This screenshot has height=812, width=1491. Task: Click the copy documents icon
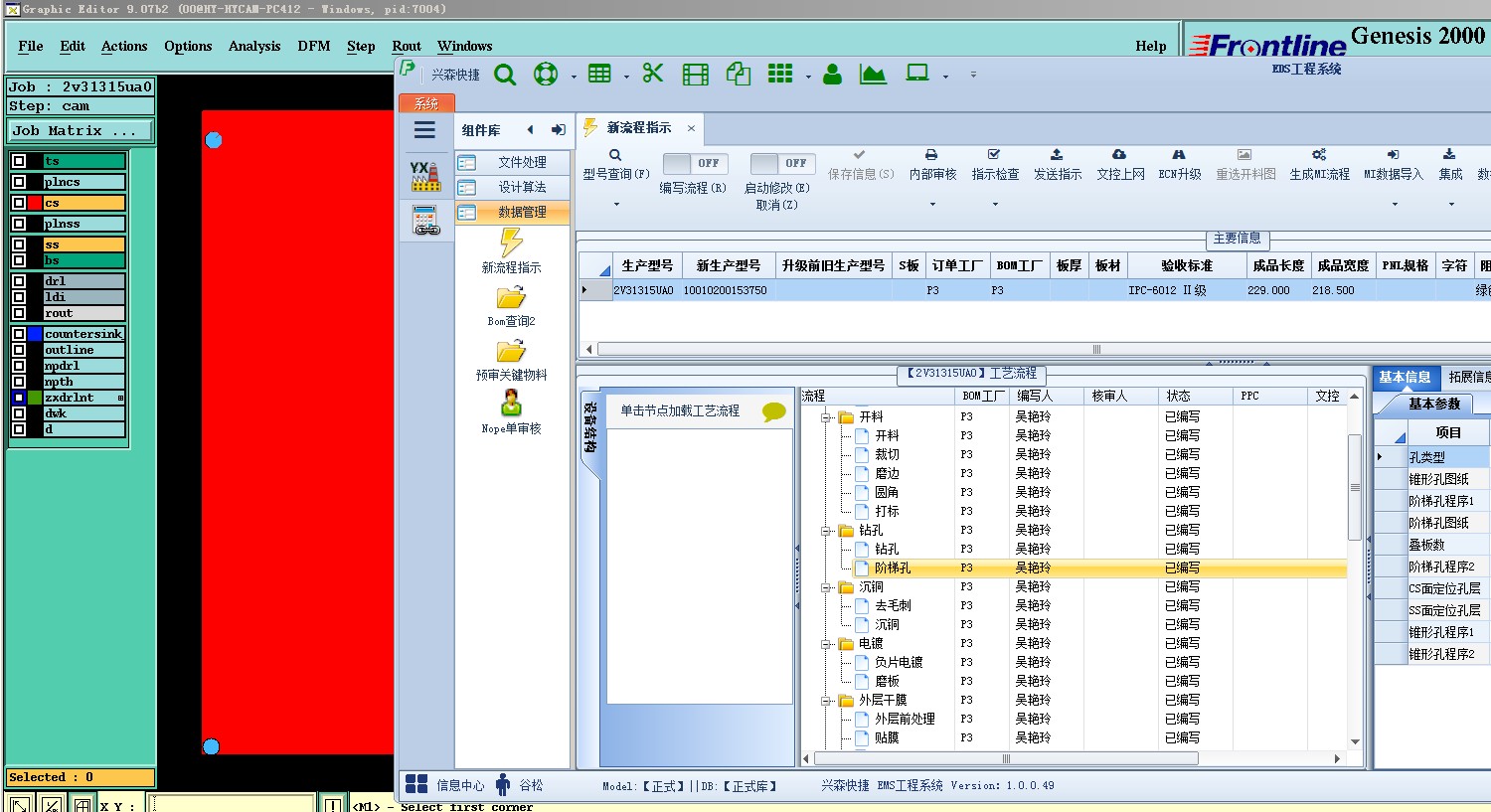click(738, 74)
